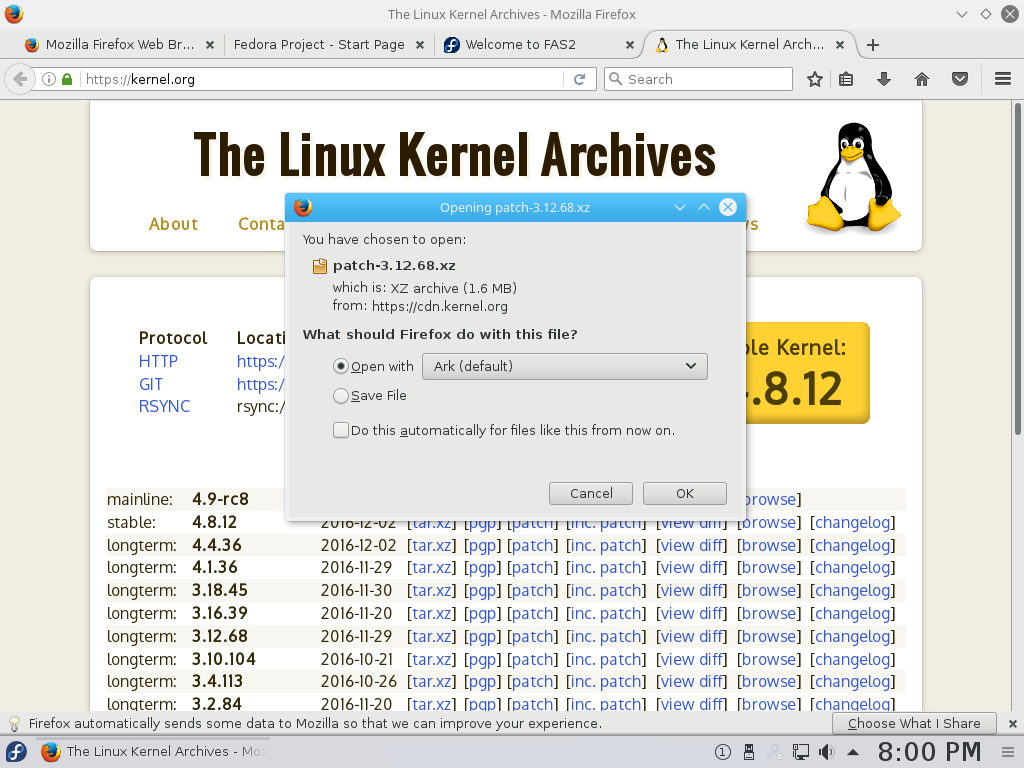This screenshot has width=1024, height=768.
Task: Select the Save File radio button
Action: click(340, 396)
